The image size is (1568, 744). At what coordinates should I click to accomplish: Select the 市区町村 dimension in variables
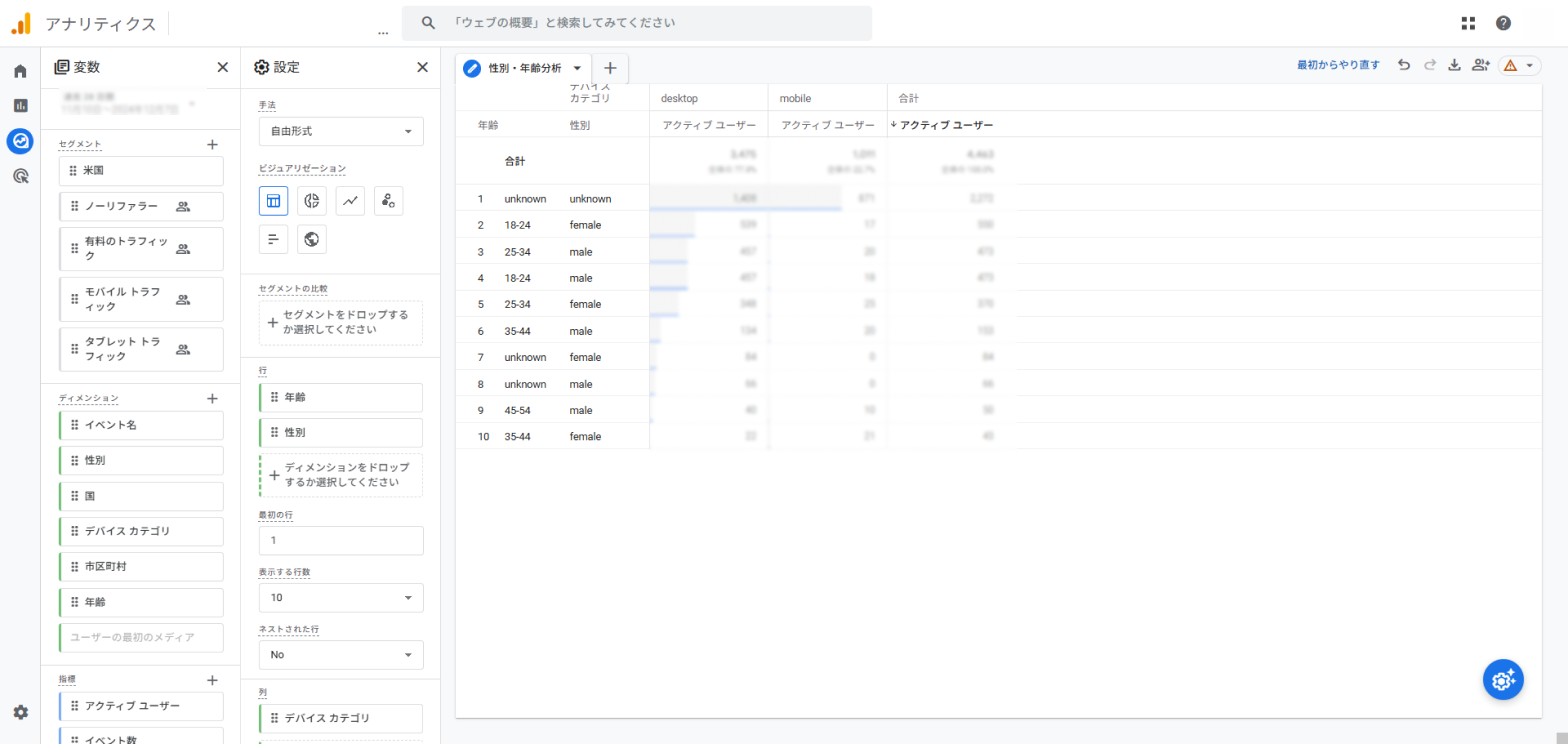141,566
